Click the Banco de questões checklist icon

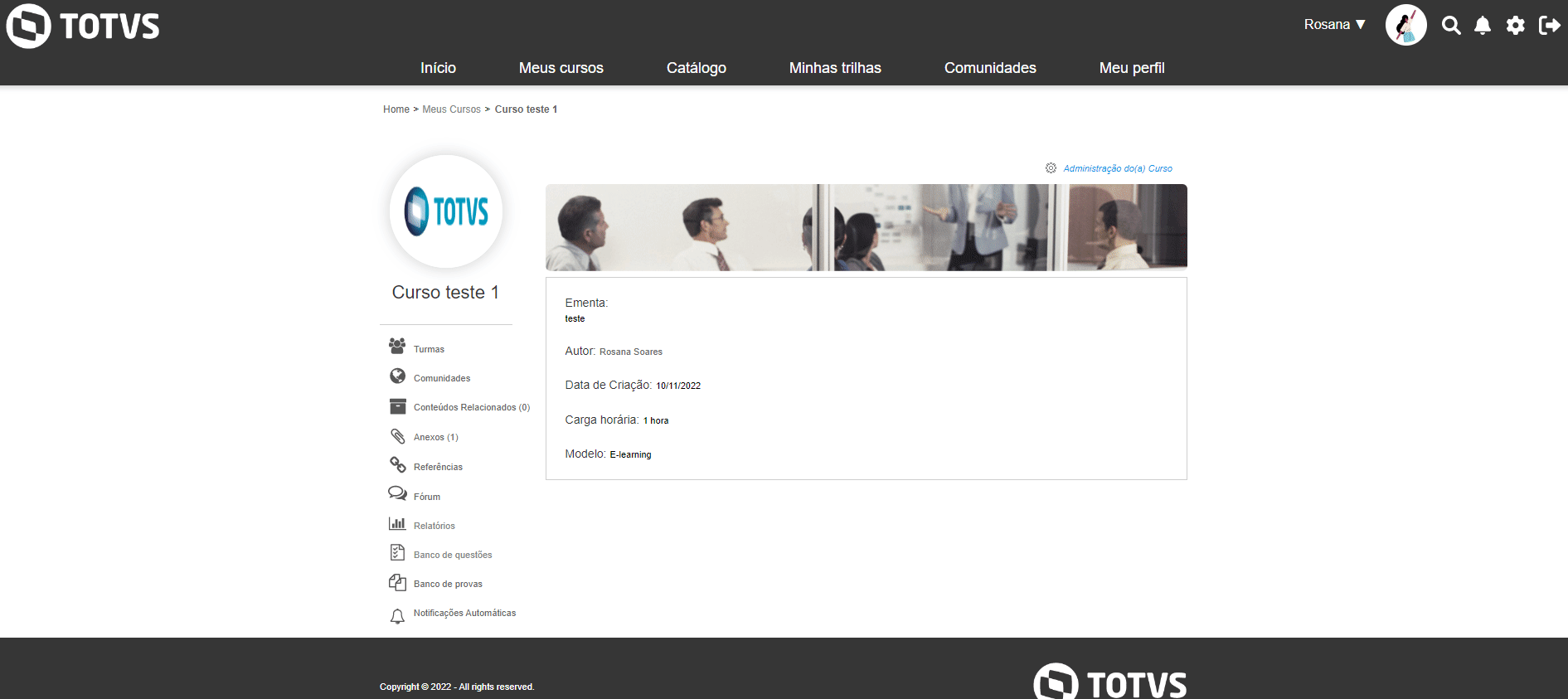[x=397, y=552]
